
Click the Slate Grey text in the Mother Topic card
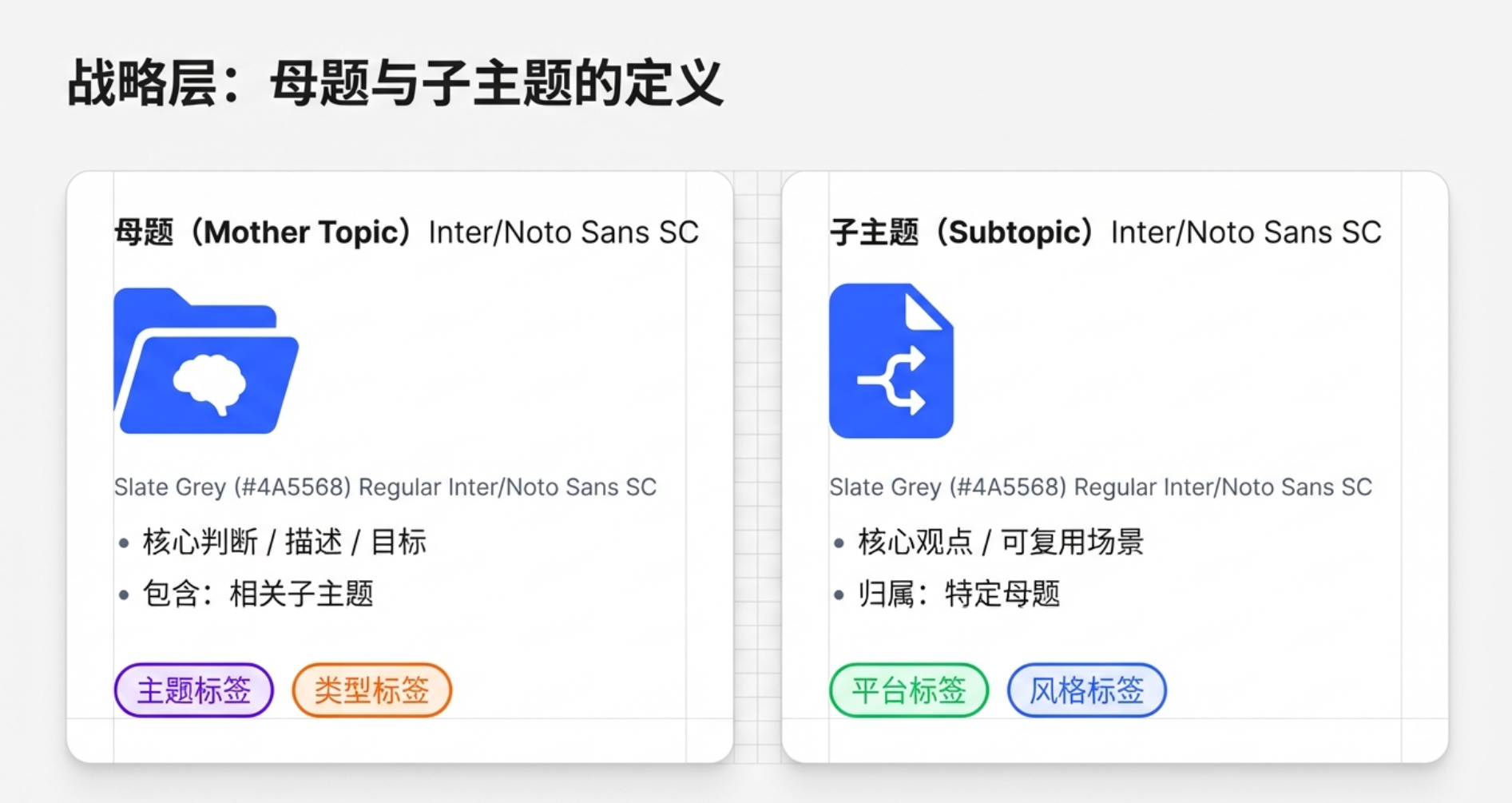tap(385, 487)
